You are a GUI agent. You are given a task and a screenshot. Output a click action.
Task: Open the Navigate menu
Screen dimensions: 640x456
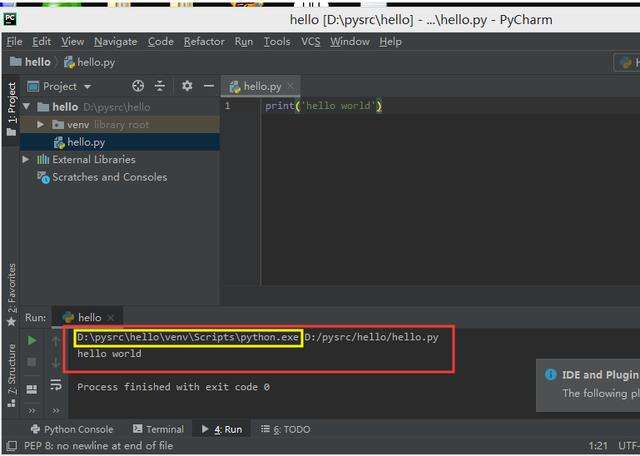click(x=116, y=42)
